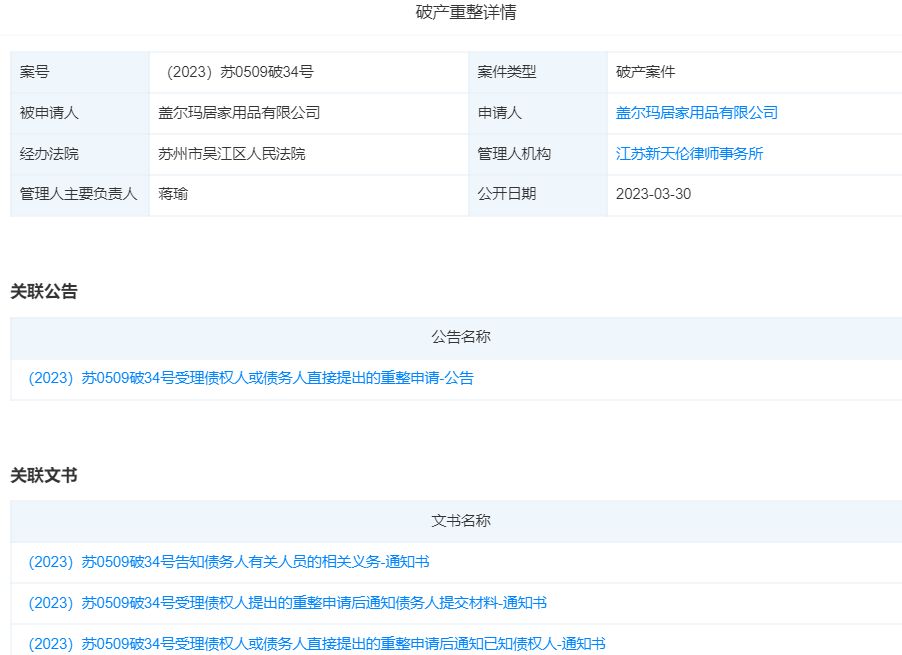Open the 江苏新天伦律师事务所 administrator link
Image resolution: width=902 pixels, height=655 pixels.
689,154
